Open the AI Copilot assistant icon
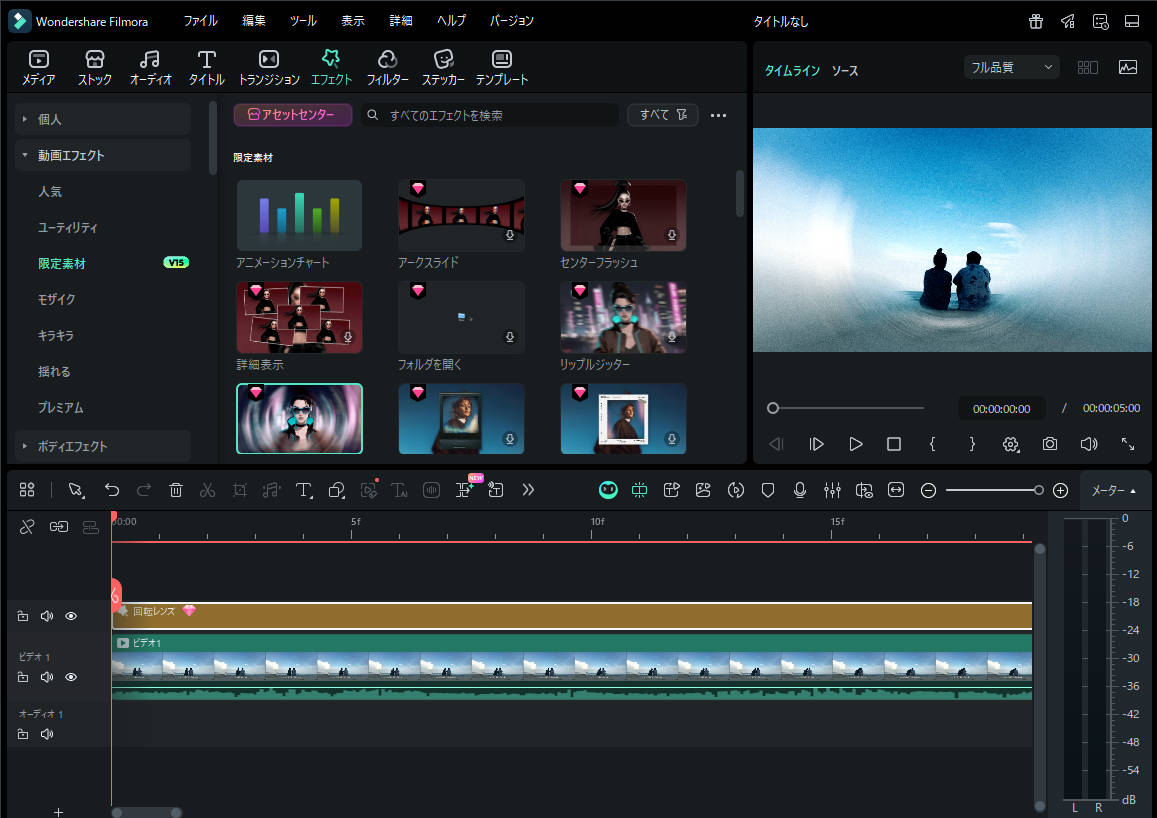 pyautogui.click(x=608, y=490)
